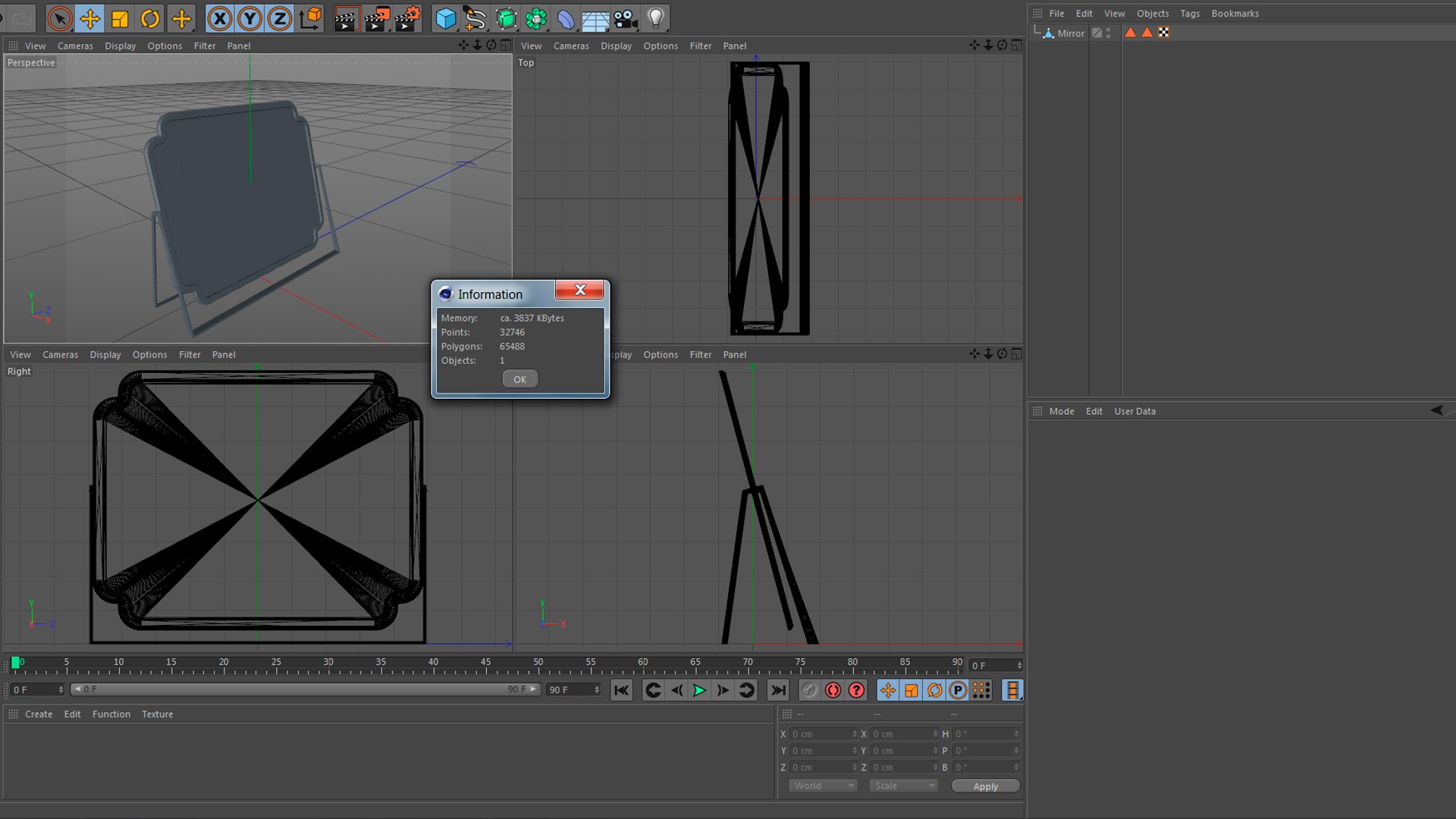The width and height of the screenshot is (1456, 819).
Task: Open the spline pen tool
Action: tap(475, 18)
